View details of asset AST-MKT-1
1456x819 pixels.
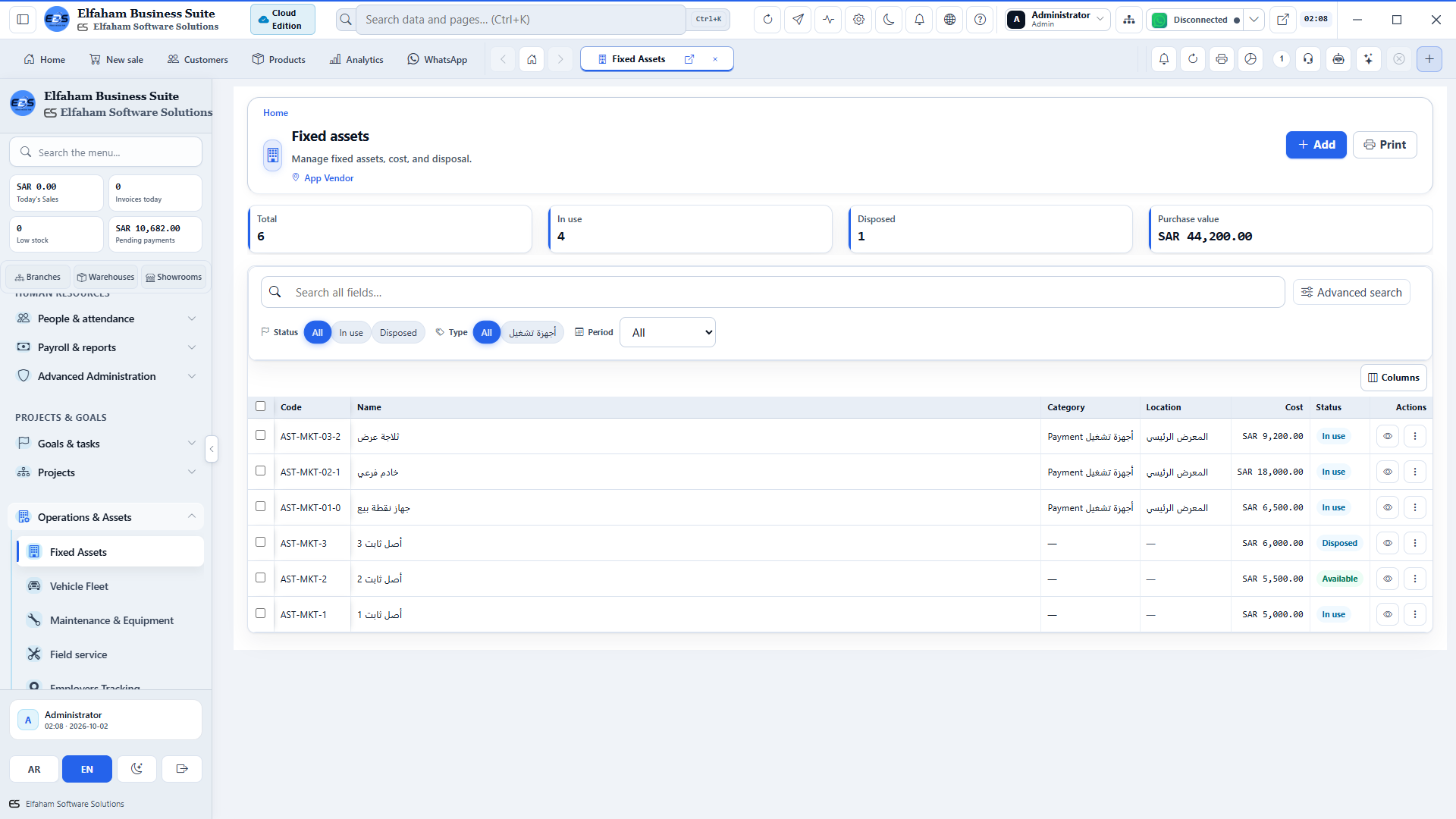click(x=1388, y=614)
